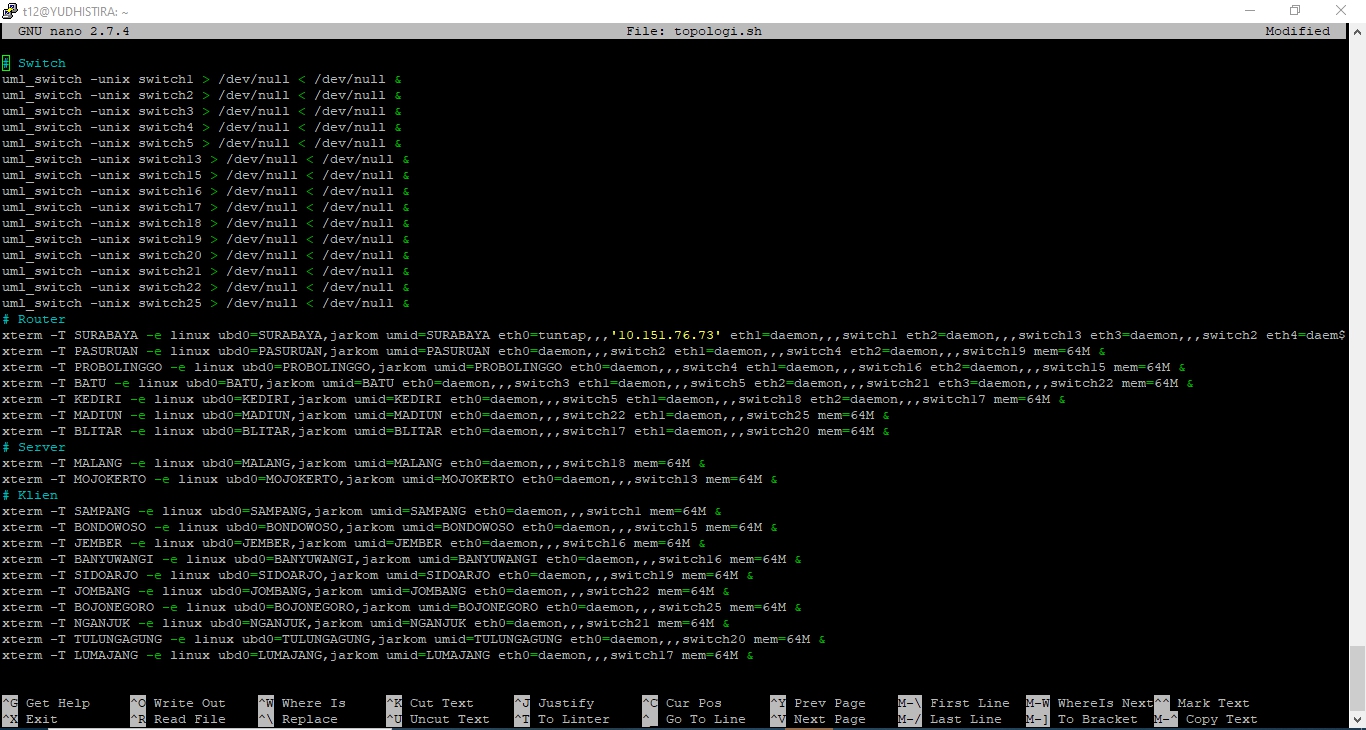
Task: Click the '# Switch' comment line
Action: click(34, 63)
